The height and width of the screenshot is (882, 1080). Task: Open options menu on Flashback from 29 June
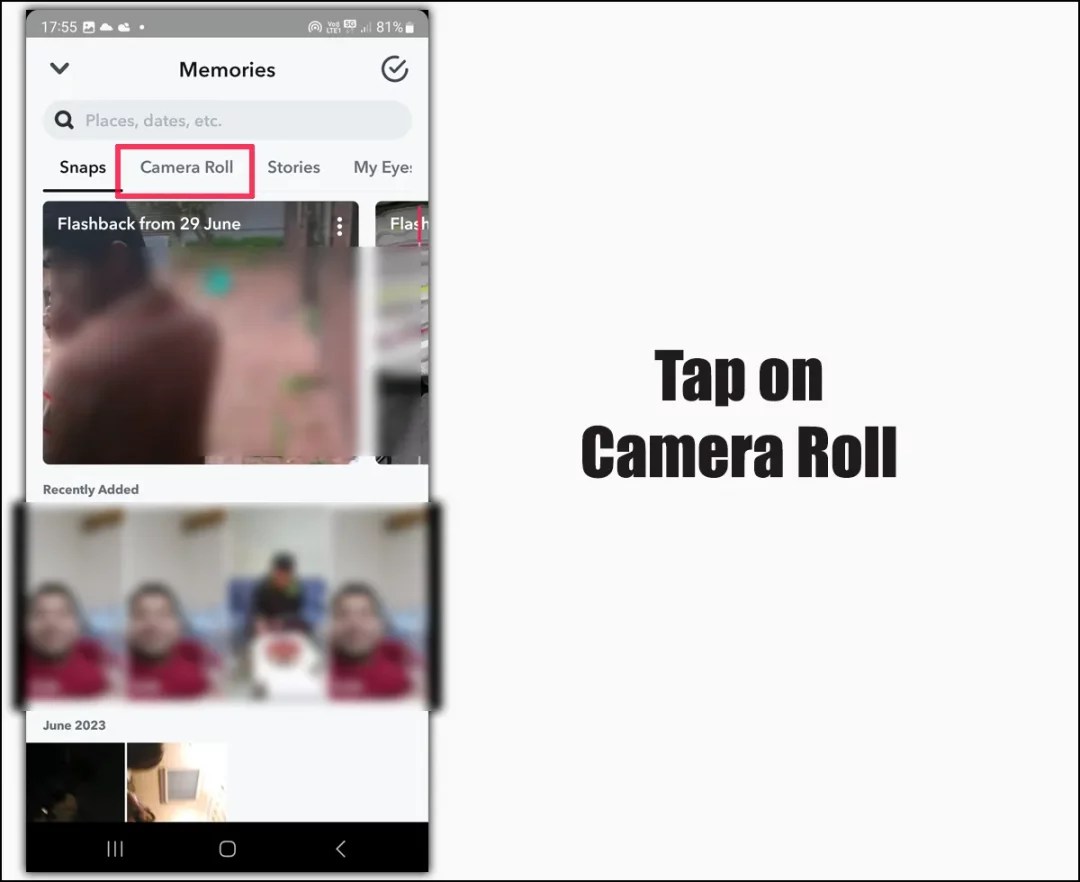pos(339,223)
